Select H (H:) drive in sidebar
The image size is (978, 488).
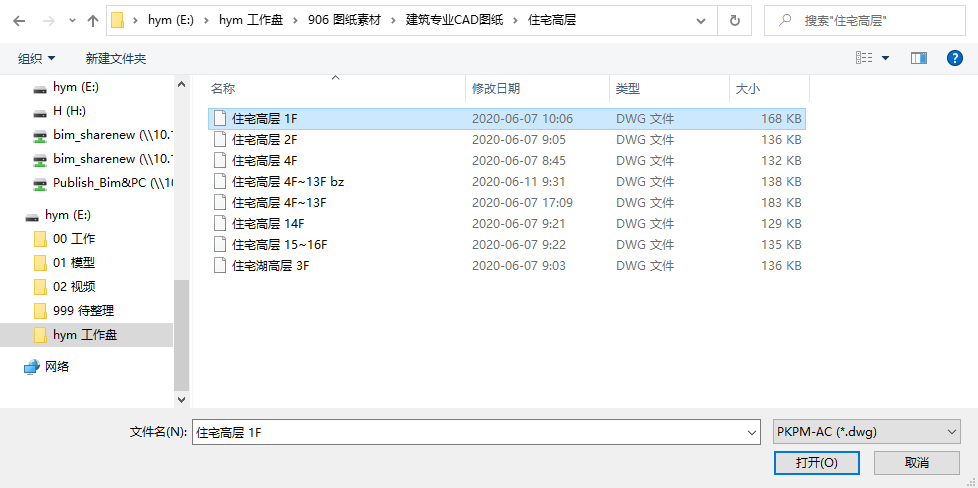coord(69,111)
